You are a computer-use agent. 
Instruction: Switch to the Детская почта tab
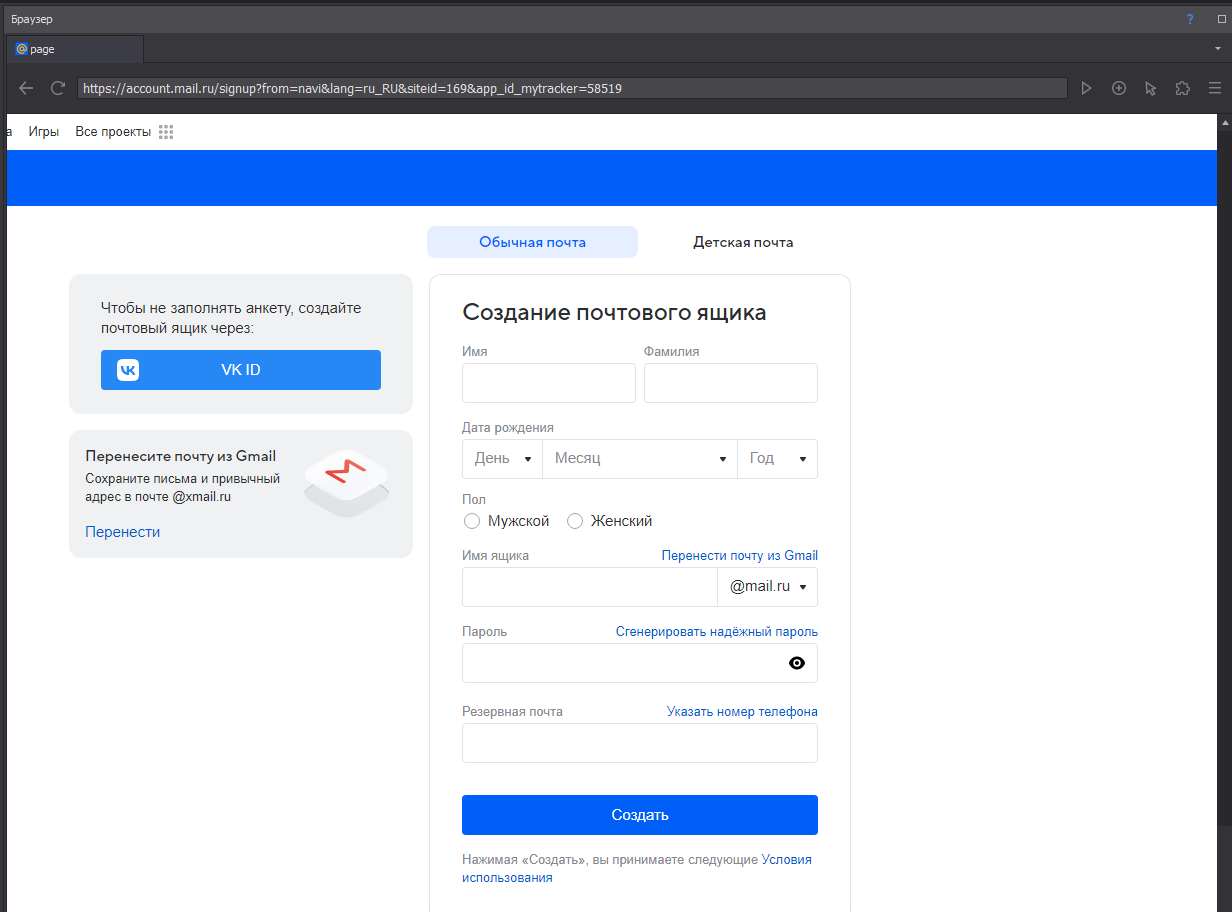[743, 242]
